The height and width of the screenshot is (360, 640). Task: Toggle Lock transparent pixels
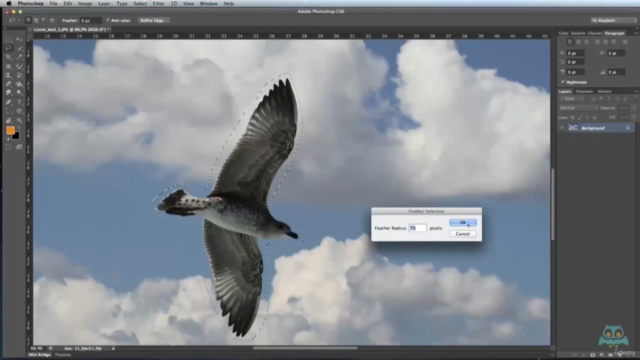click(572, 118)
